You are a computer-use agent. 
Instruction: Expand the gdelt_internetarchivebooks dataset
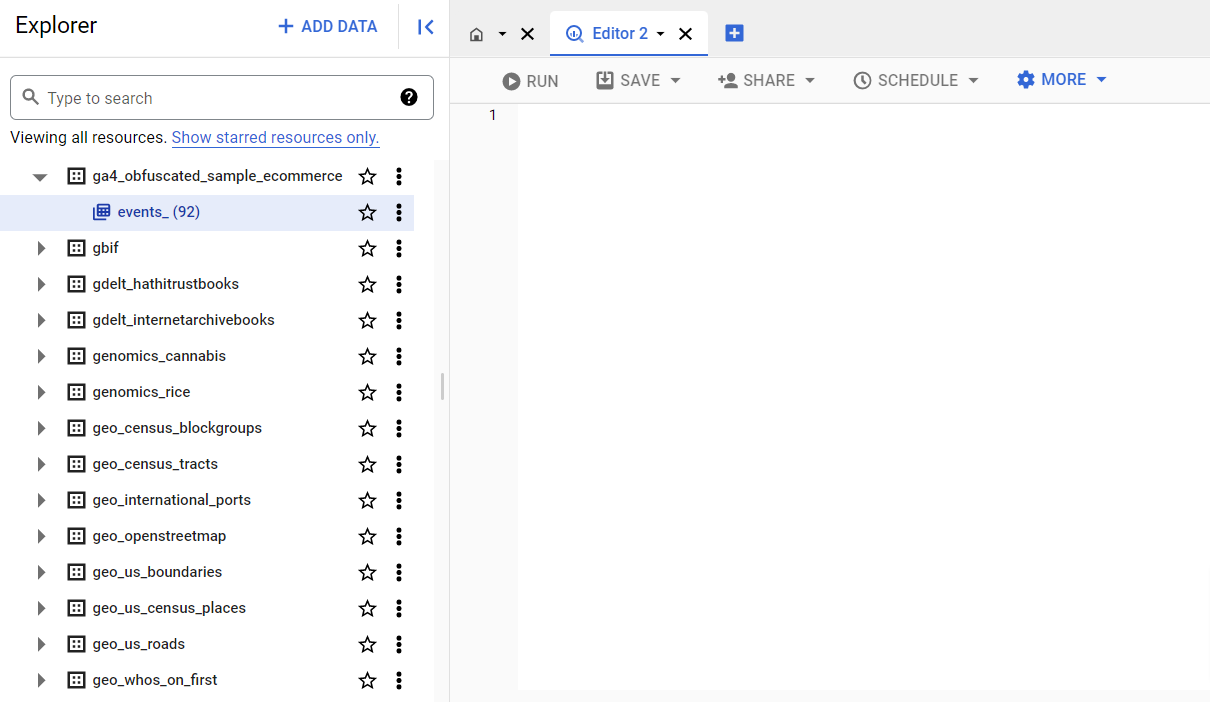[x=41, y=320]
